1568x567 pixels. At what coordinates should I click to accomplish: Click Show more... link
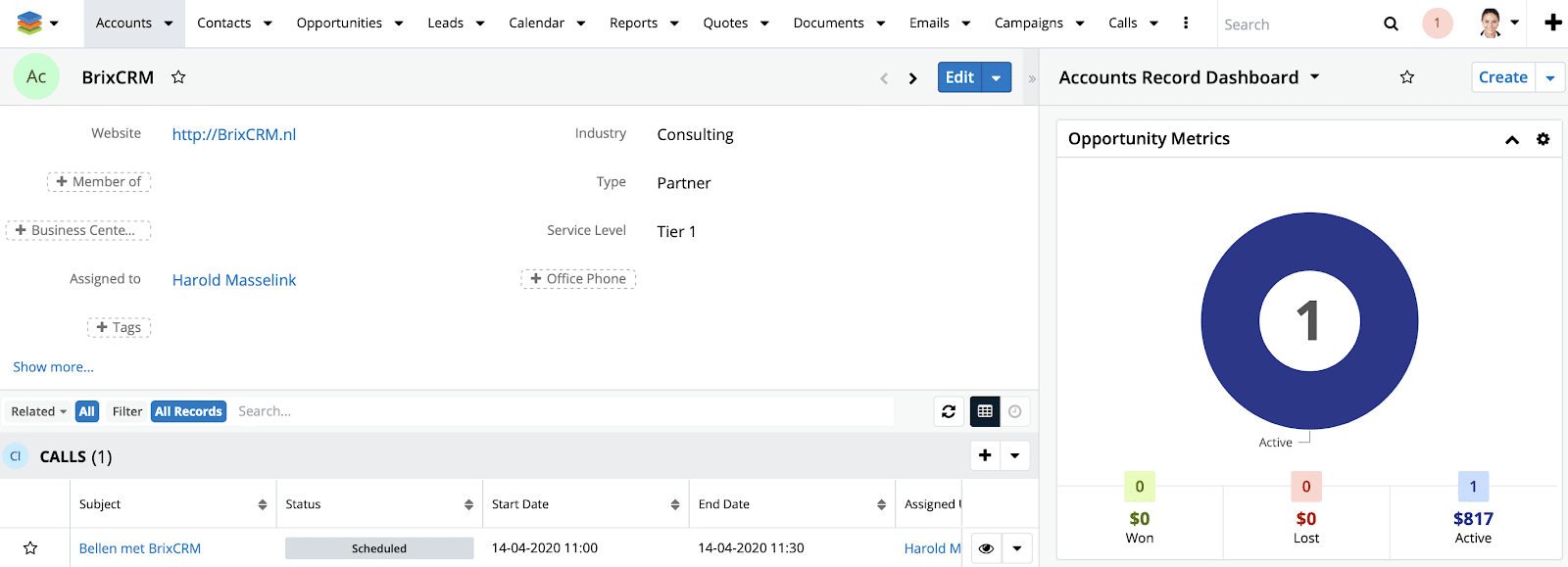(x=53, y=367)
